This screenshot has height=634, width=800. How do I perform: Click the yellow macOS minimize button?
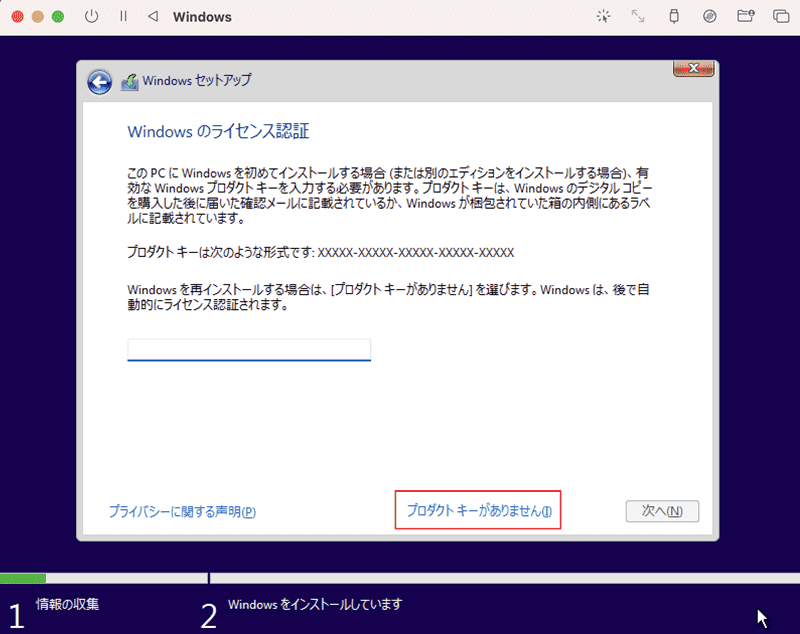coord(38,17)
